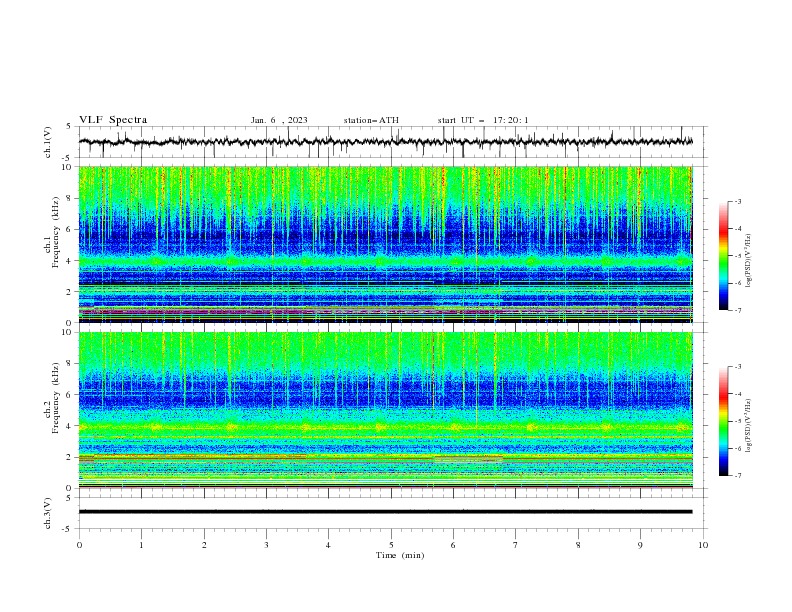Screen dimensions: 792x612
Task: Click time axis tick label "10" at the right end
Action: 703,545
